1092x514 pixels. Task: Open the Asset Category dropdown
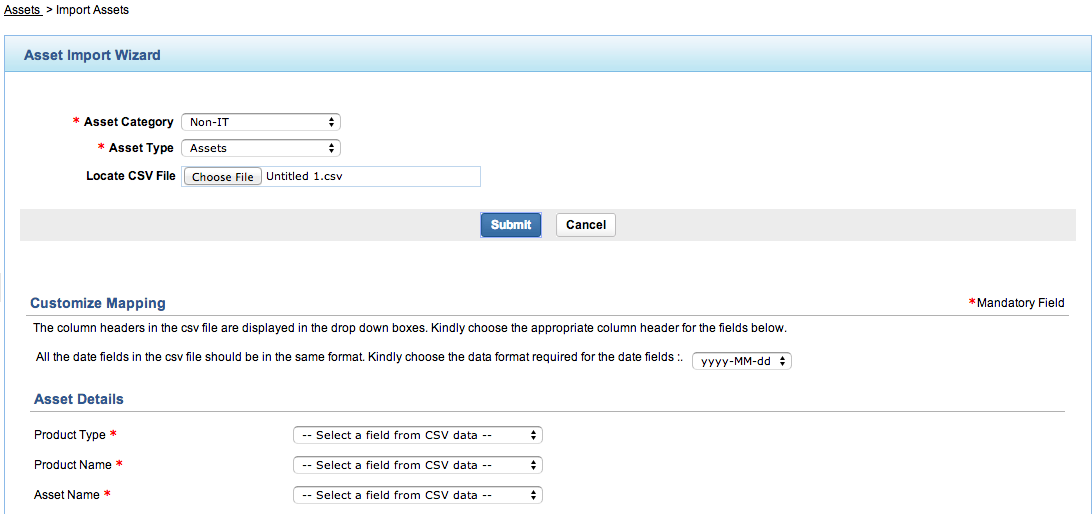coord(260,122)
